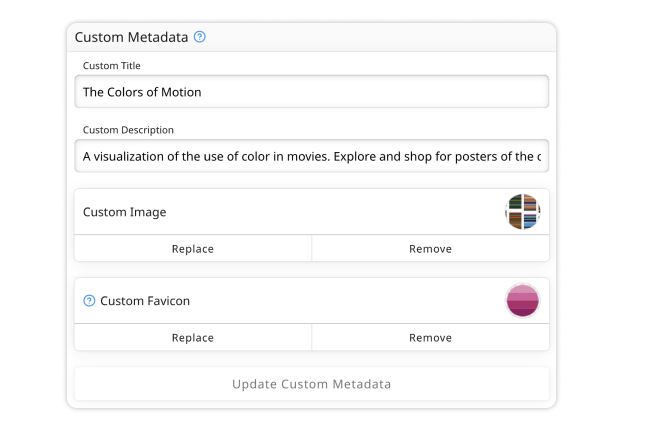Remove the Custom Image
The width and height of the screenshot is (646, 431).
point(430,249)
